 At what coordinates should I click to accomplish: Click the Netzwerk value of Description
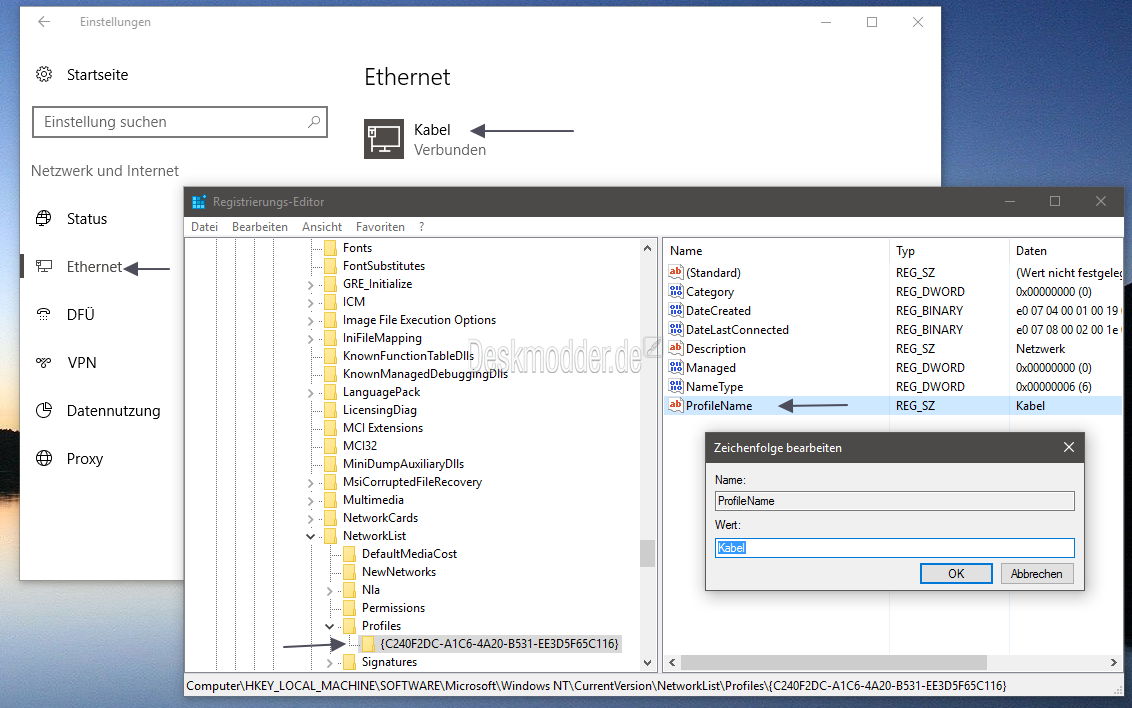[1040, 349]
